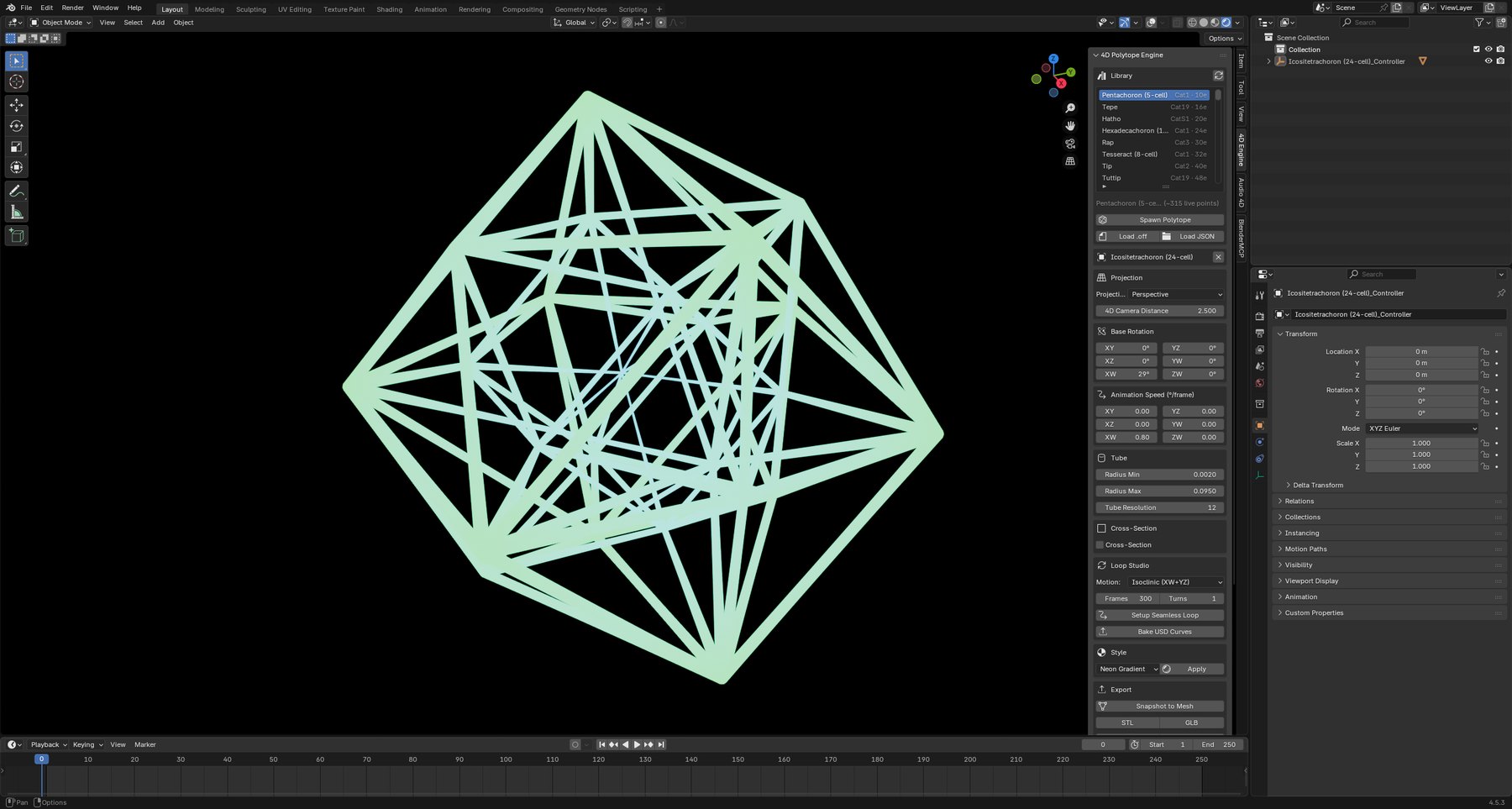Pin the properties editor context
Viewport: 1512px width, 809px height.
point(1501,293)
